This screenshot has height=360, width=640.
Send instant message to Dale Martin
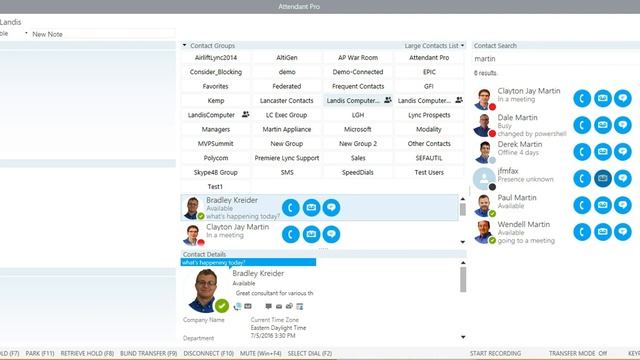click(x=623, y=125)
